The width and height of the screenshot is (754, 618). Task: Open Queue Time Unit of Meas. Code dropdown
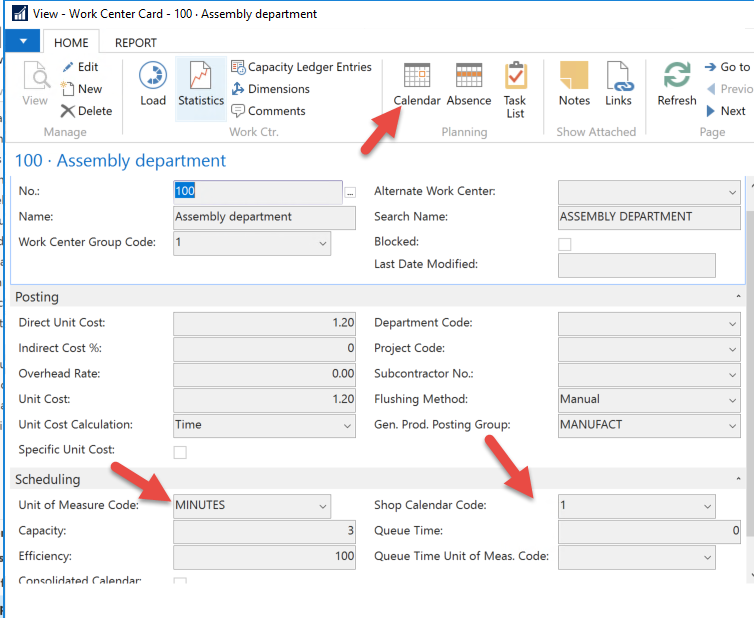707,557
